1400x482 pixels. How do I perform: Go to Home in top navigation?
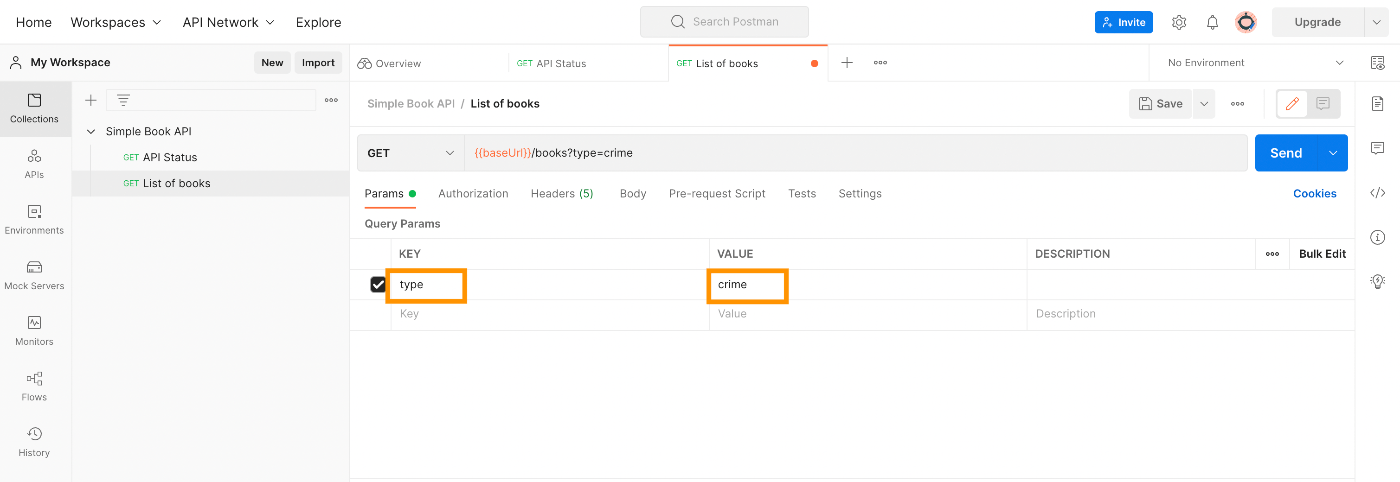point(34,22)
